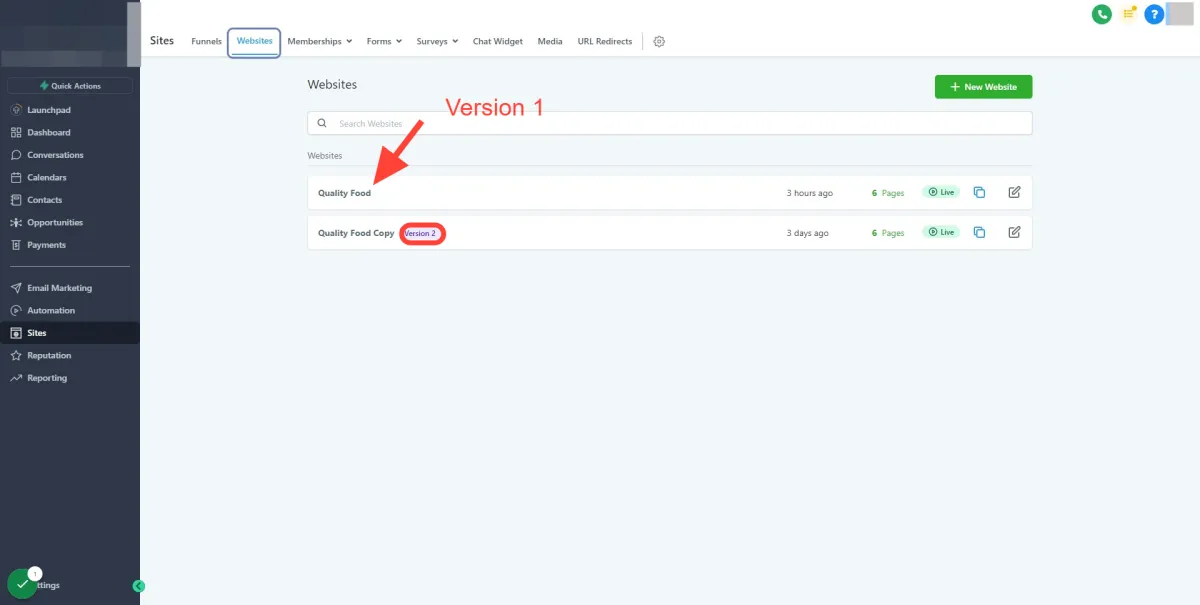Image resolution: width=1200 pixels, height=605 pixels.
Task: Click the green phone call icon
Action: pos(1102,14)
